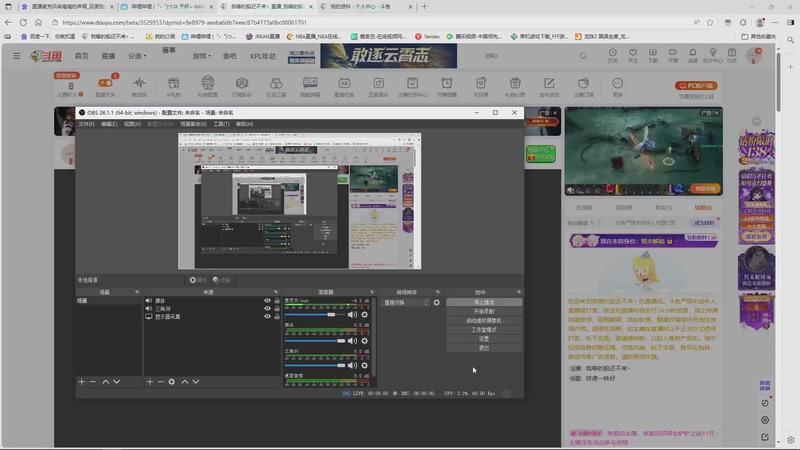Open the scene transition type dropdown

[406, 303]
